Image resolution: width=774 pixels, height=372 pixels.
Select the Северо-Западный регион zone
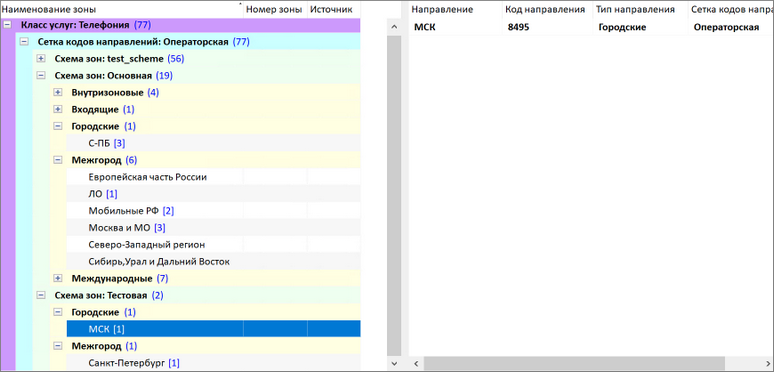click(213, 244)
